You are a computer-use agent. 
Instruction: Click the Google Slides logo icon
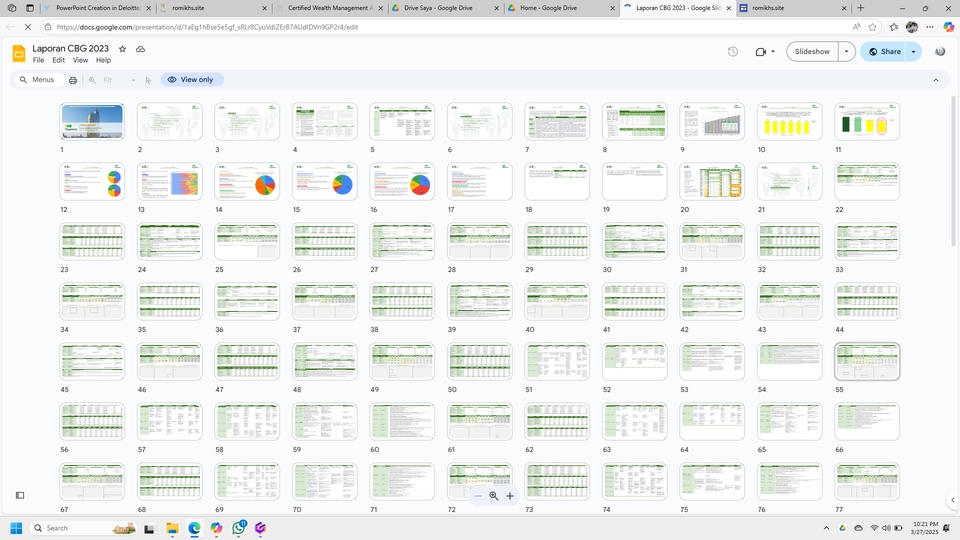point(19,53)
